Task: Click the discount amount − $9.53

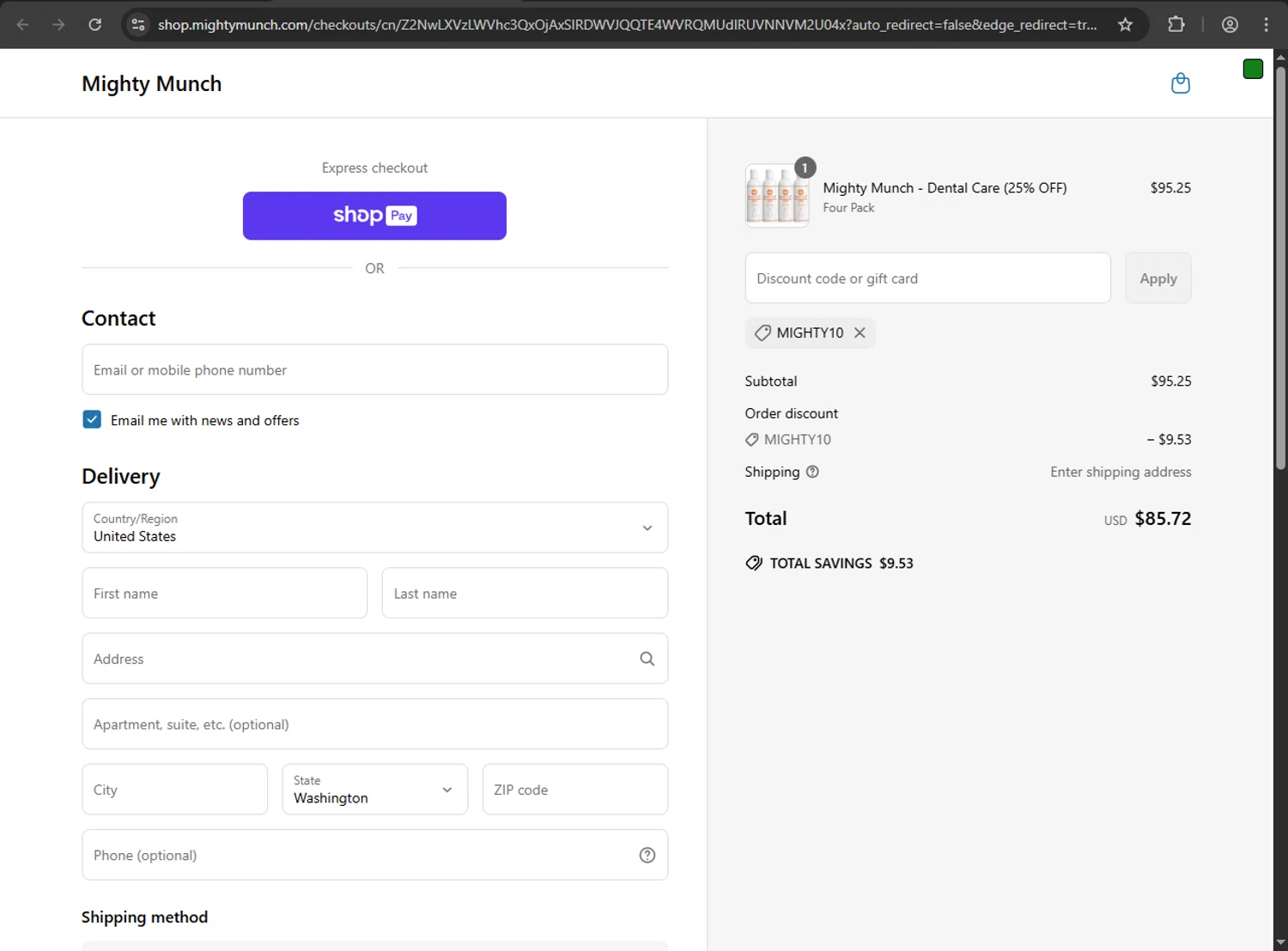Action: click(1169, 440)
